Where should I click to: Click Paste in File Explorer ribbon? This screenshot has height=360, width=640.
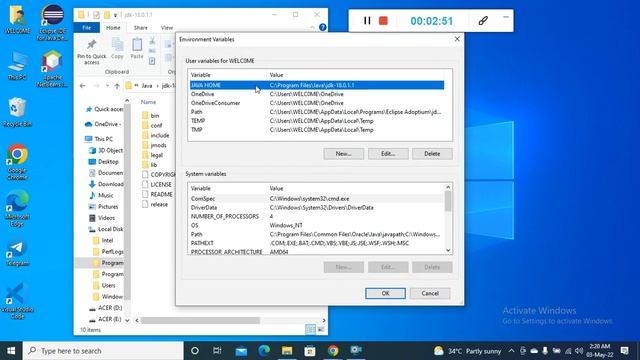(137, 49)
